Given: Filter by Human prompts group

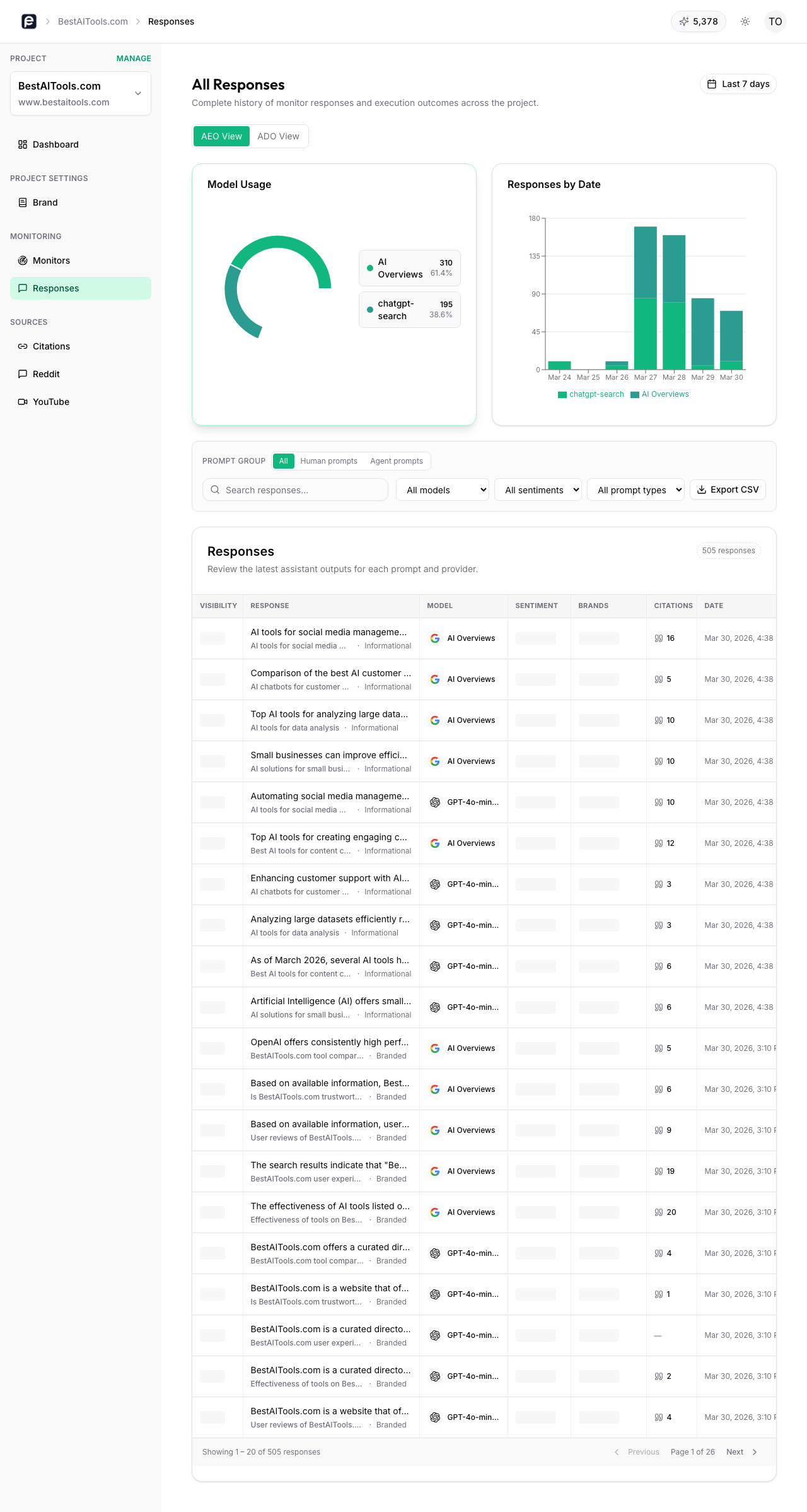Looking at the screenshot, I should click(x=328, y=461).
